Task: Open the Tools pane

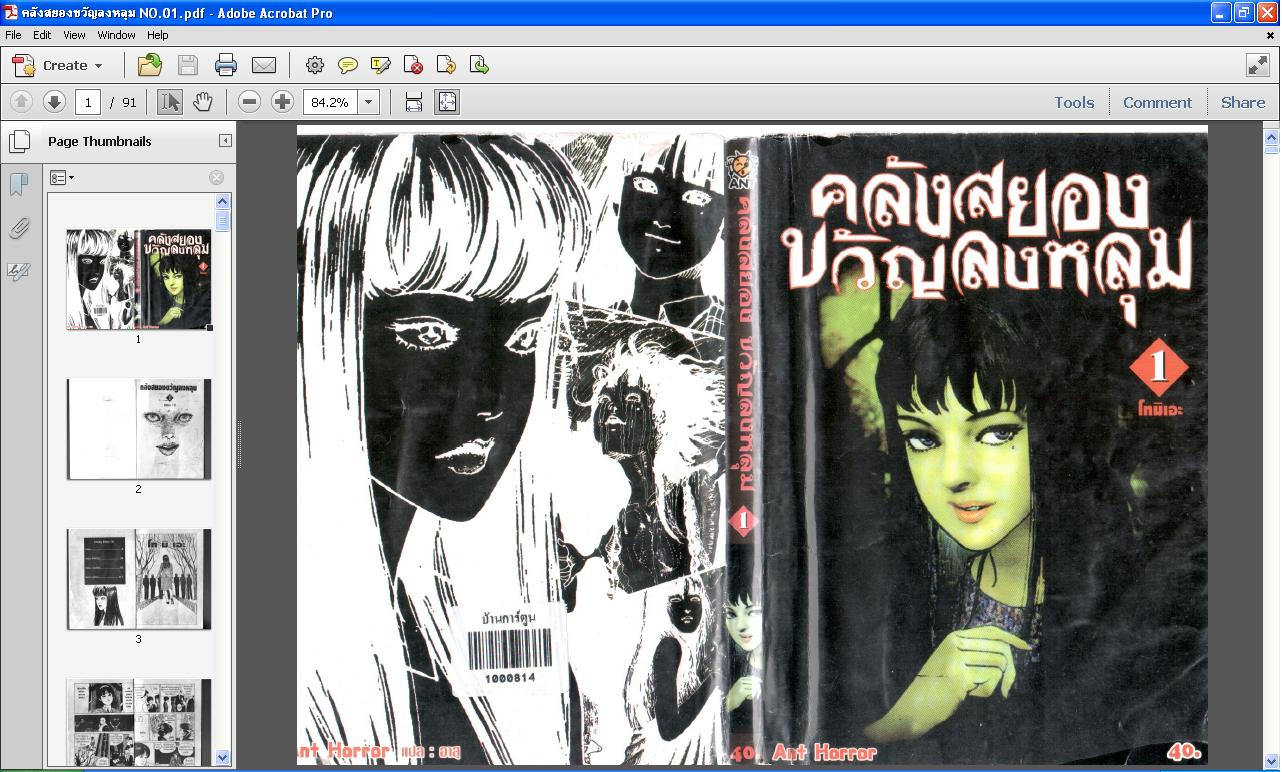Action: click(x=1074, y=102)
